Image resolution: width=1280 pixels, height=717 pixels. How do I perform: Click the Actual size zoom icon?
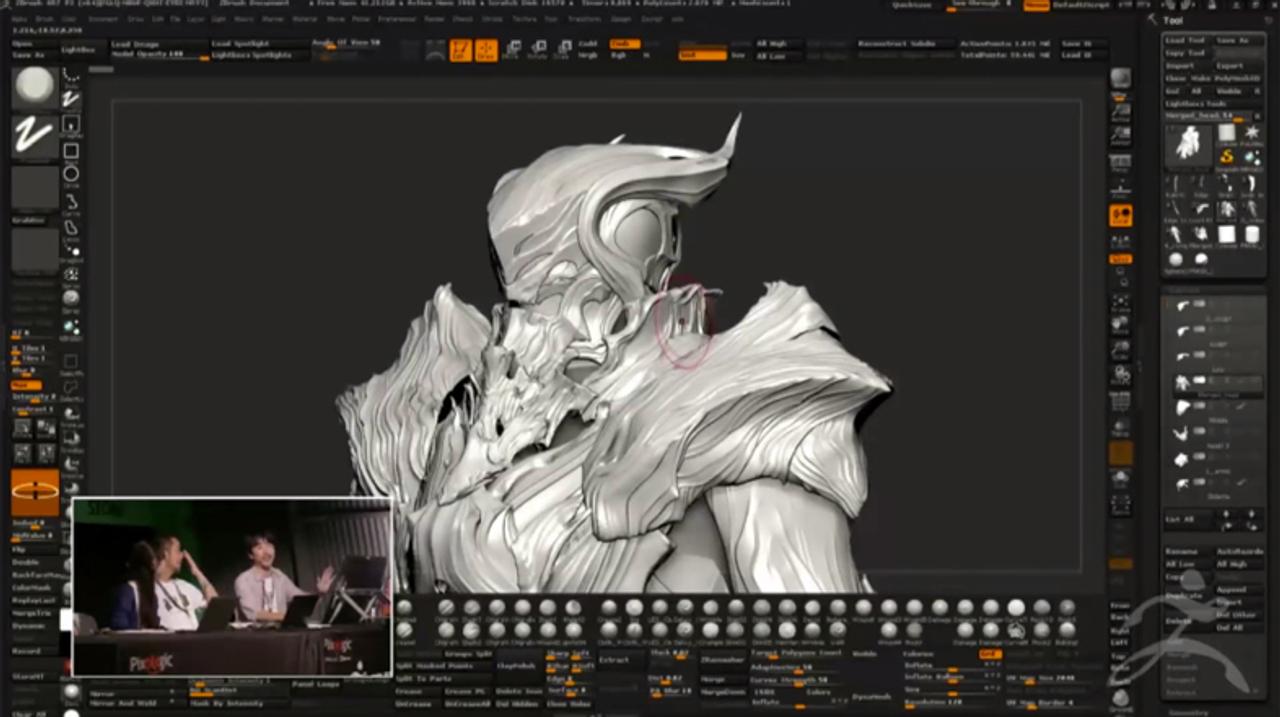[1121, 111]
